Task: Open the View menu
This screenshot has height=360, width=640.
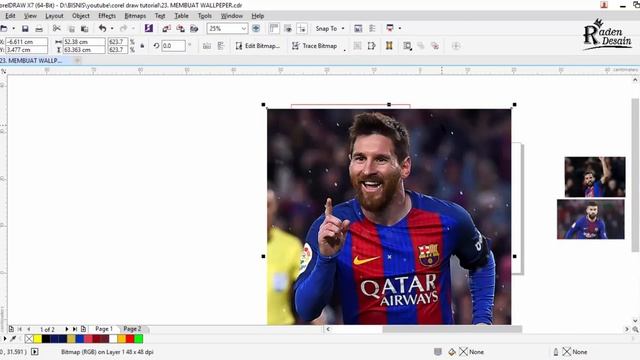Action: (30, 16)
